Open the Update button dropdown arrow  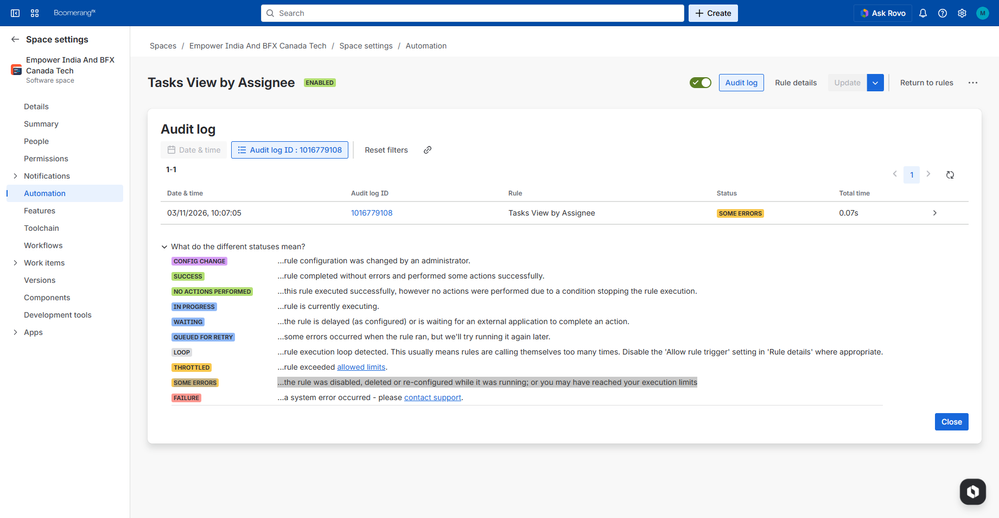(875, 83)
